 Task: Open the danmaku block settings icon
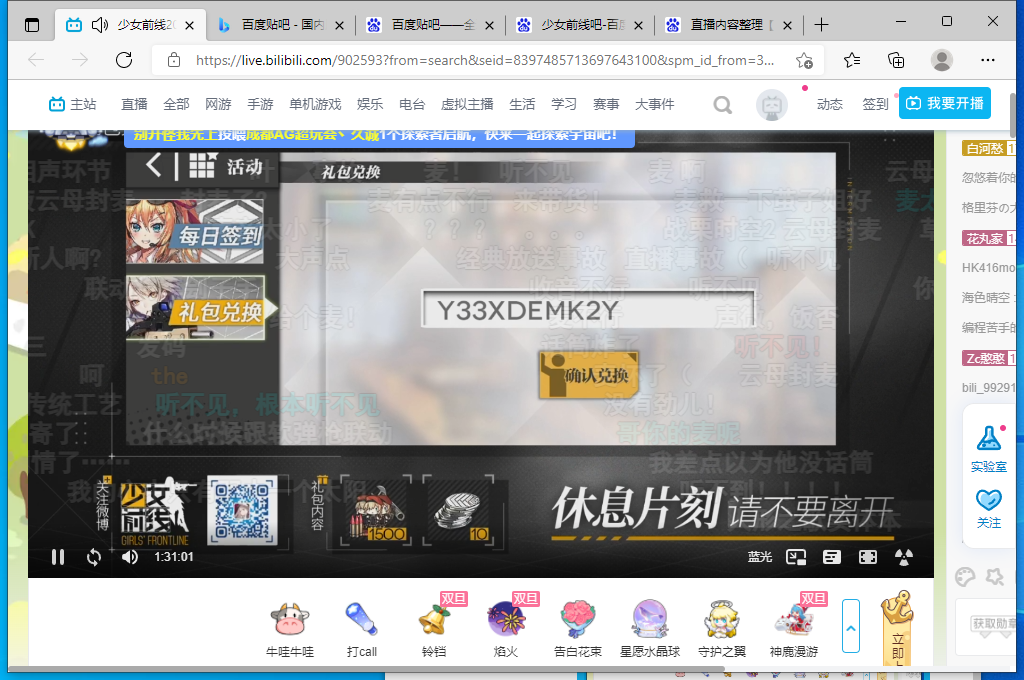pos(904,557)
